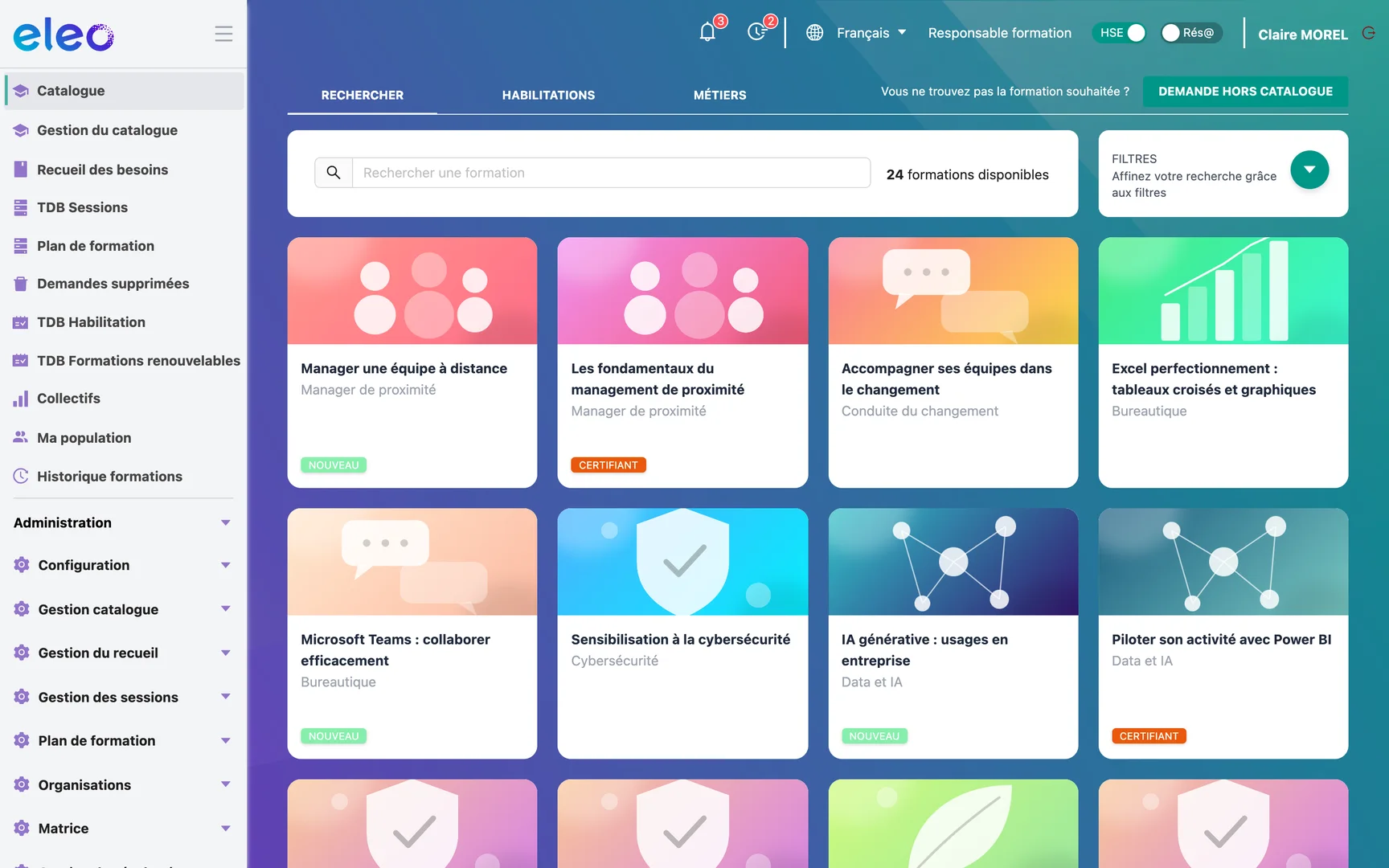Open Catalogue in the sidebar
This screenshot has width=1389, height=868.
tap(125, 91)
